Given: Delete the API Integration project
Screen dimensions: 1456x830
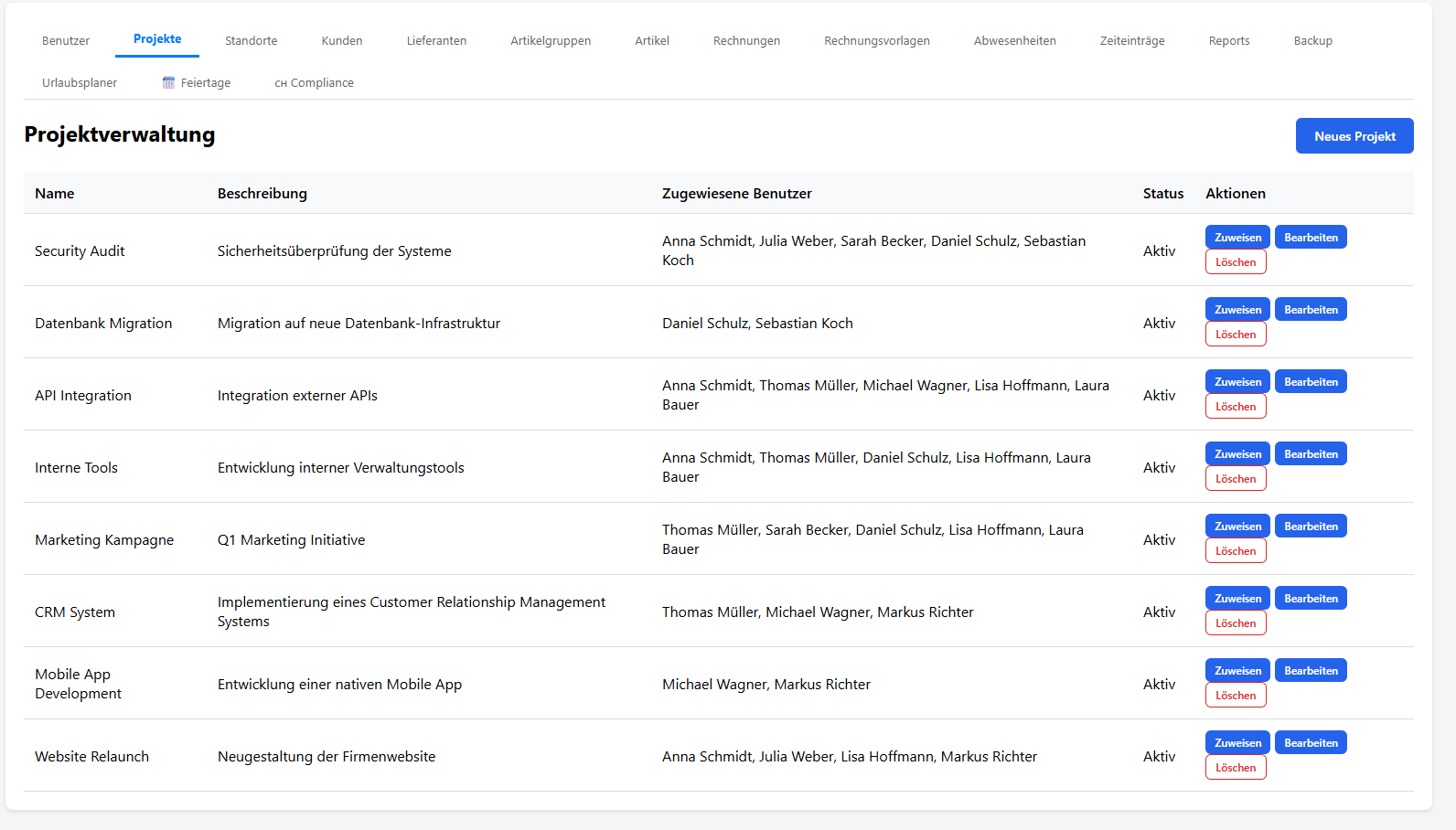Looking at the screenshot, I should (x=1236, y=407).
